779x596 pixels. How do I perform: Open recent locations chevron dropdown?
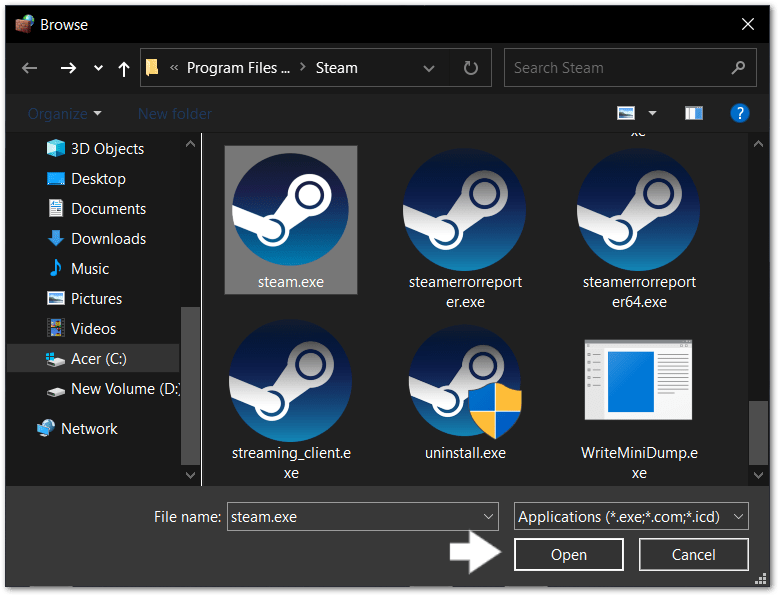click(x=98, y=68)
